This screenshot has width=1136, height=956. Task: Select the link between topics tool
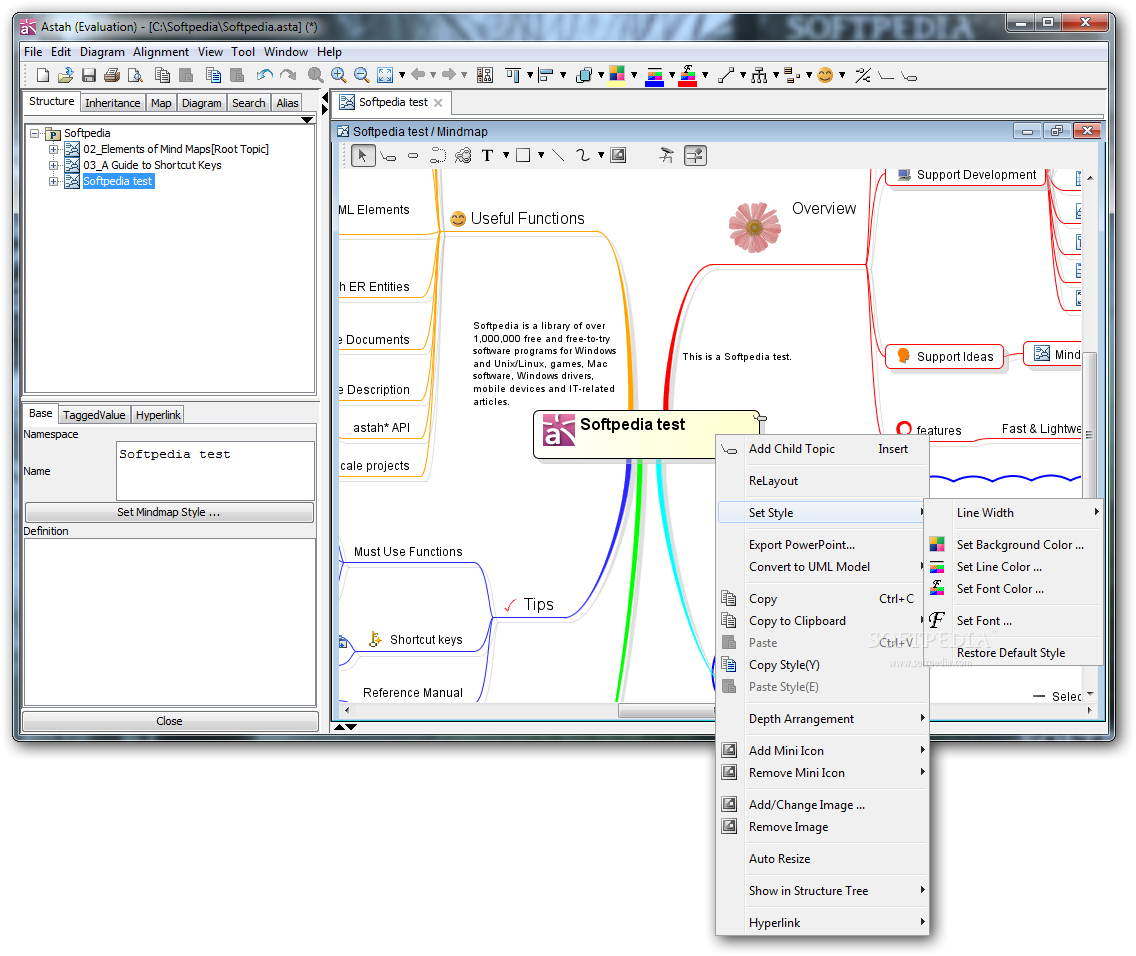click(438, 155)
